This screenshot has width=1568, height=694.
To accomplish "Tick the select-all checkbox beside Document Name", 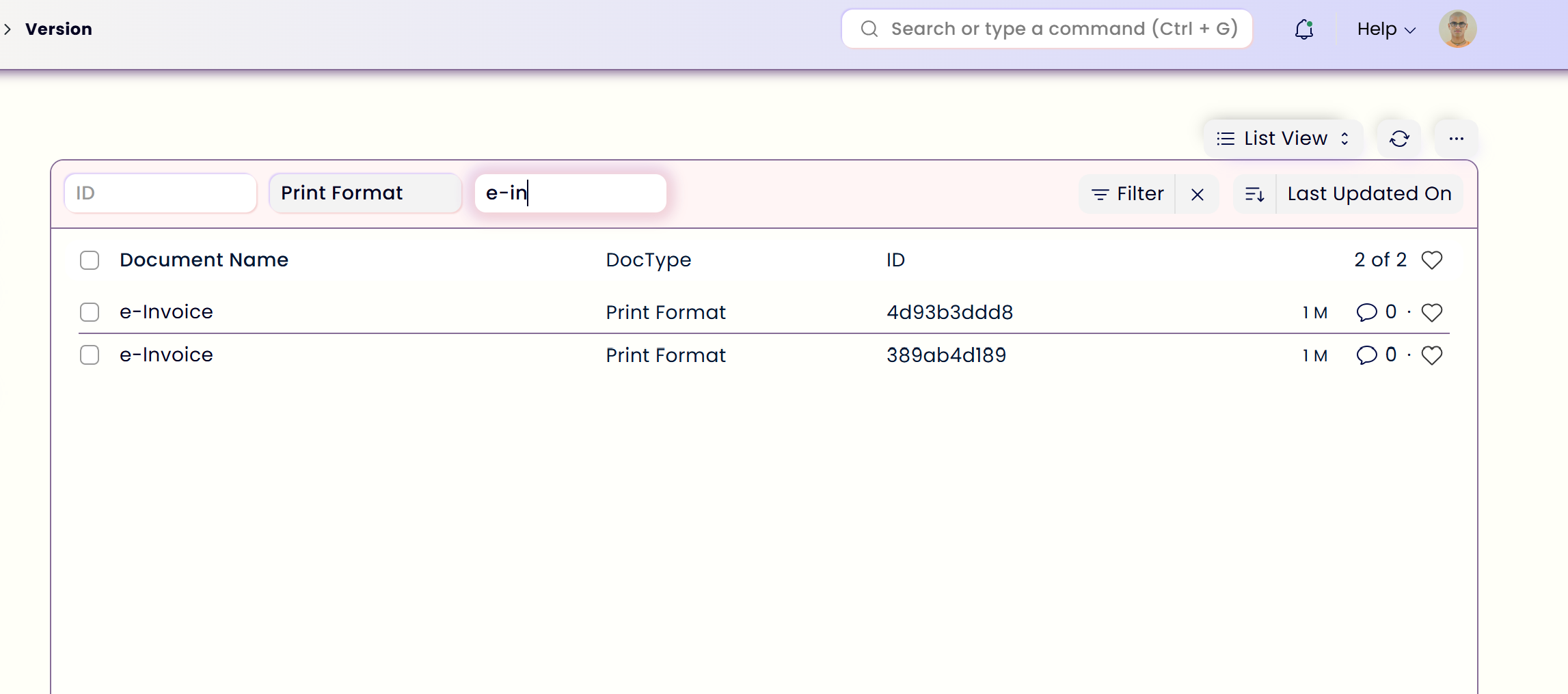I will coord(90,260).
